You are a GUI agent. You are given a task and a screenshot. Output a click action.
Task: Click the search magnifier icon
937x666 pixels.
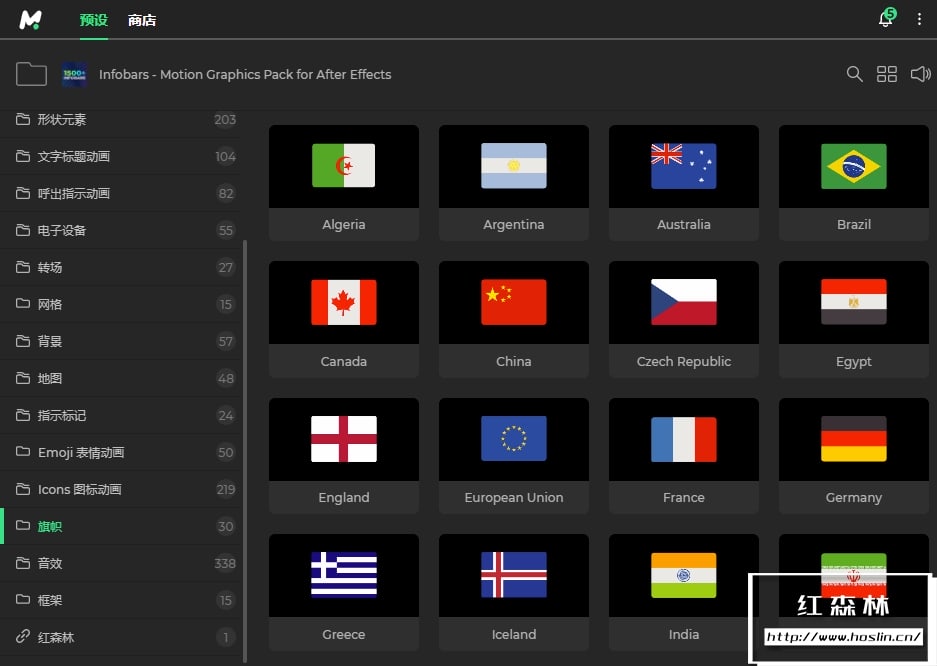[x=855, y=74]
